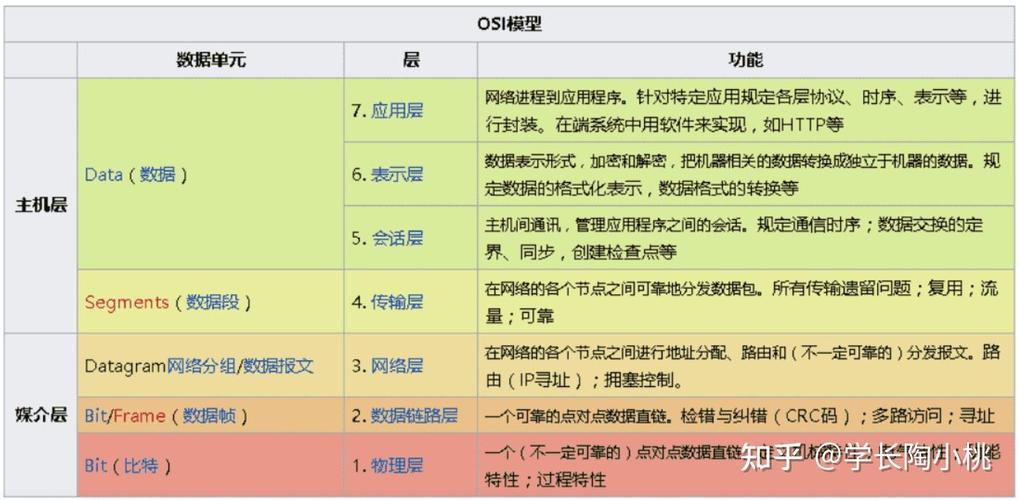Open the 应用层 link in layer 7 row
This screenshot has height=500, width=1019.
click(x=397, y=111)
